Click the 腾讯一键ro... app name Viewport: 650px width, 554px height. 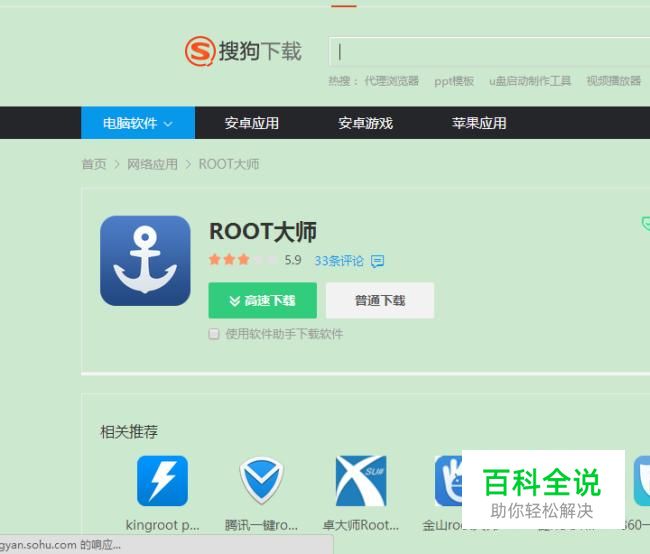(x=261, y=525)
